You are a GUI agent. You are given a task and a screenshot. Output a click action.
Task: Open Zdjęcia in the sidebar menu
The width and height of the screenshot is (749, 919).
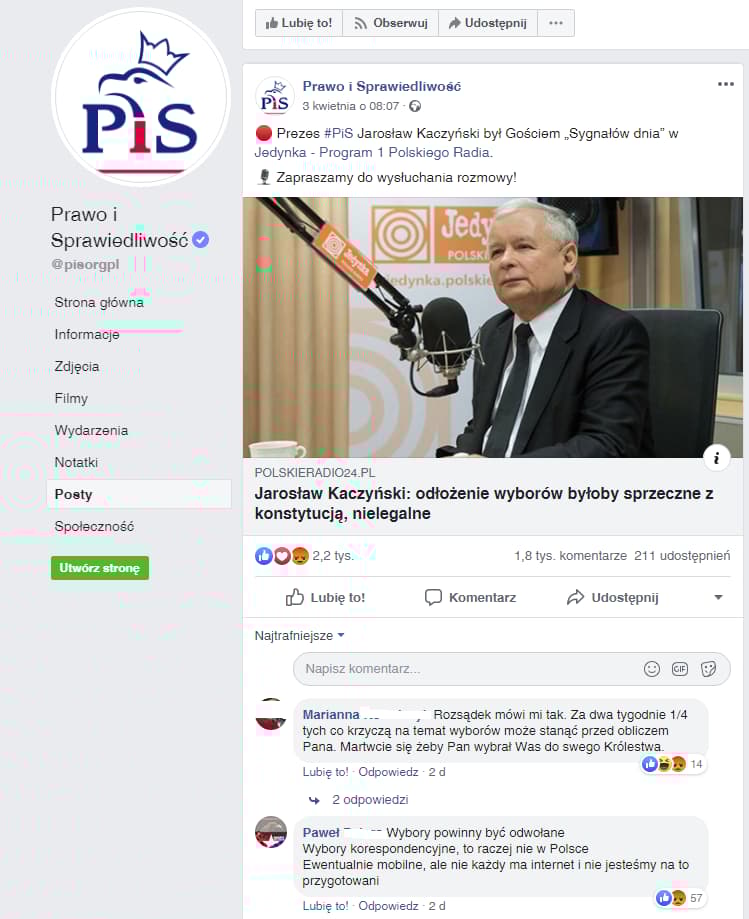pyautogui.click(x=77, y=366)
